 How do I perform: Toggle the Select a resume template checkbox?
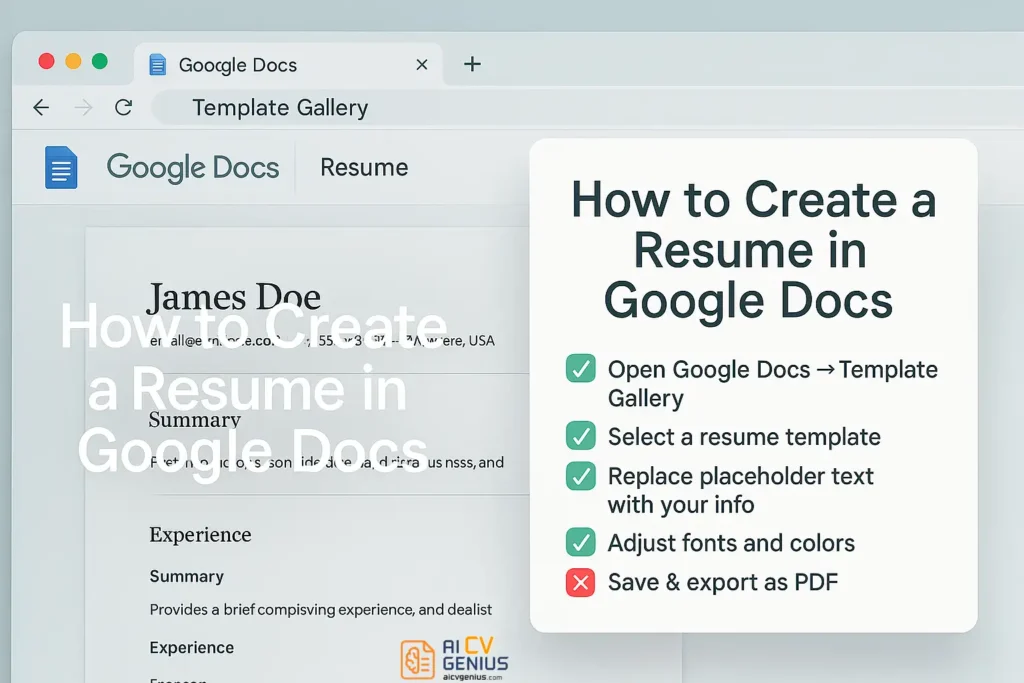(581, 436)
